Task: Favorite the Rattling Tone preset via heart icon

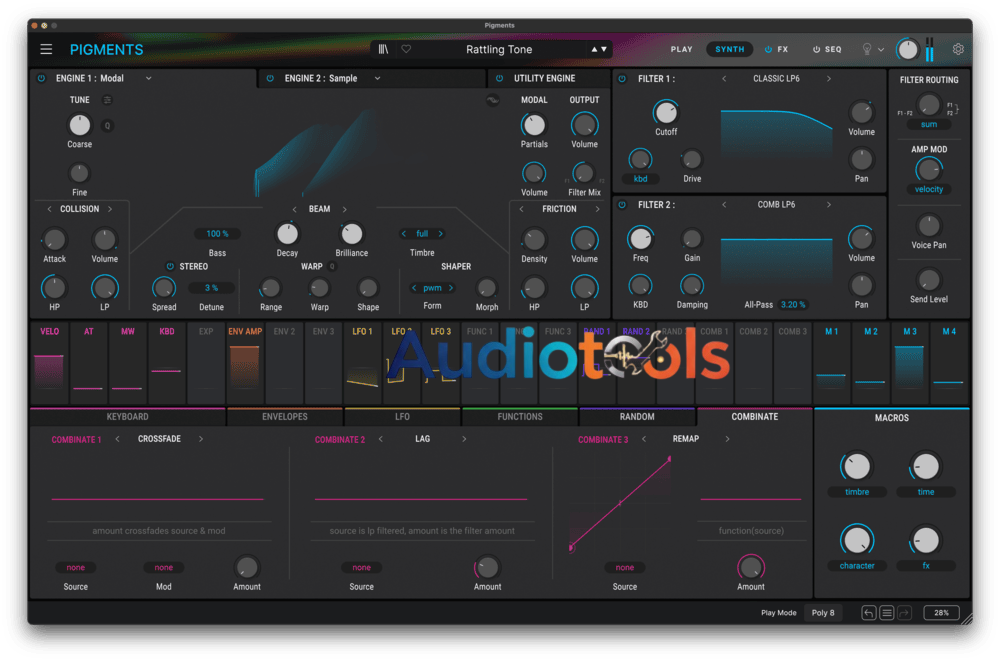Action: (406, 49)
